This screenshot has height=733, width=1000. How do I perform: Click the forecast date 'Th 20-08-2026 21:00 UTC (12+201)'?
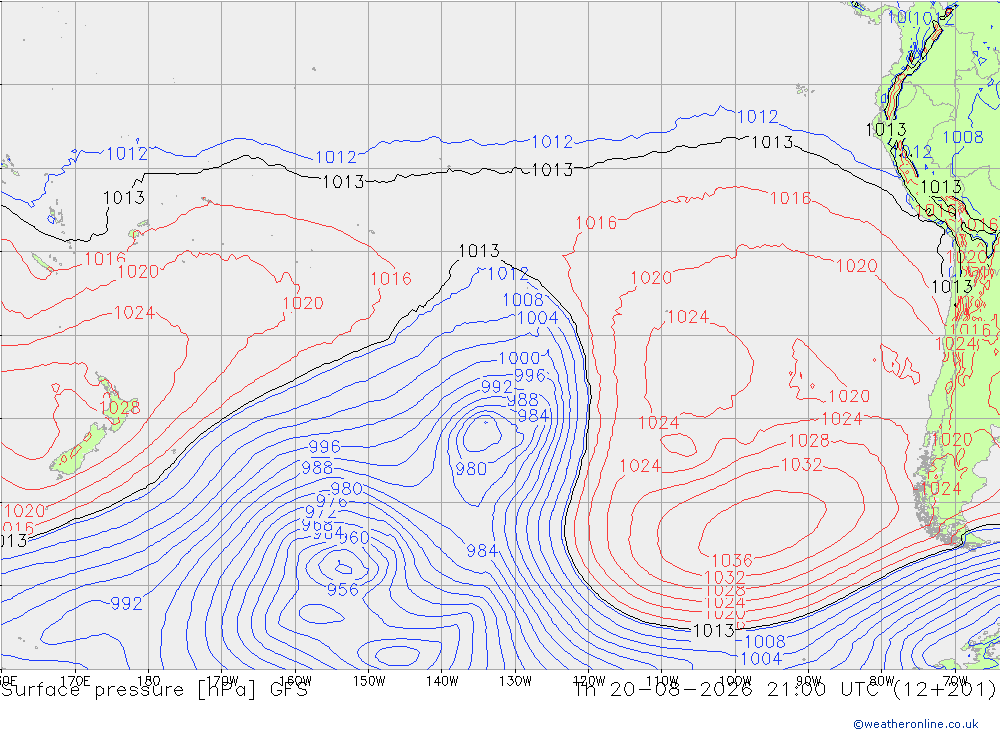[x=785, y=690]
